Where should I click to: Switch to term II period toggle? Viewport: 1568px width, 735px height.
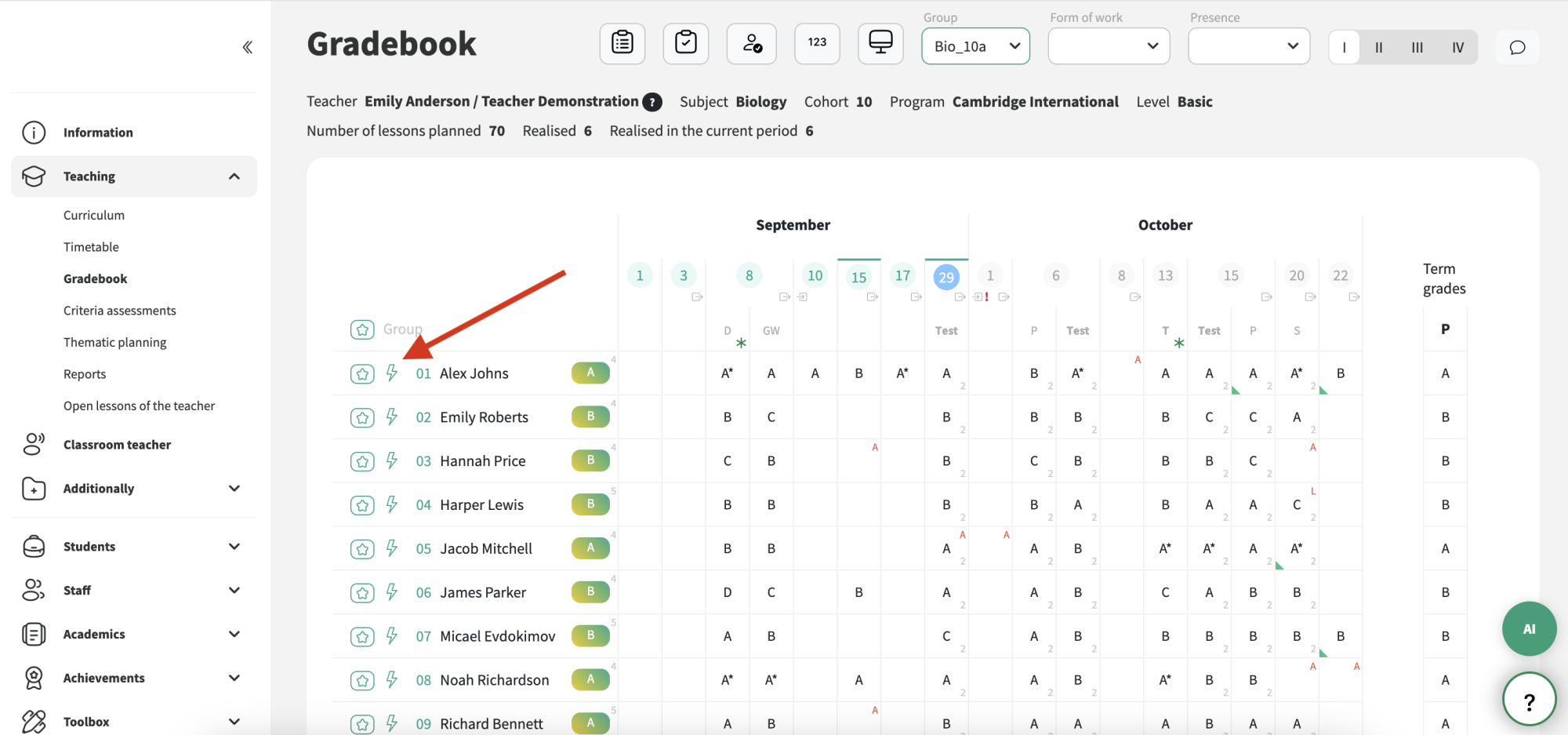1379,47
